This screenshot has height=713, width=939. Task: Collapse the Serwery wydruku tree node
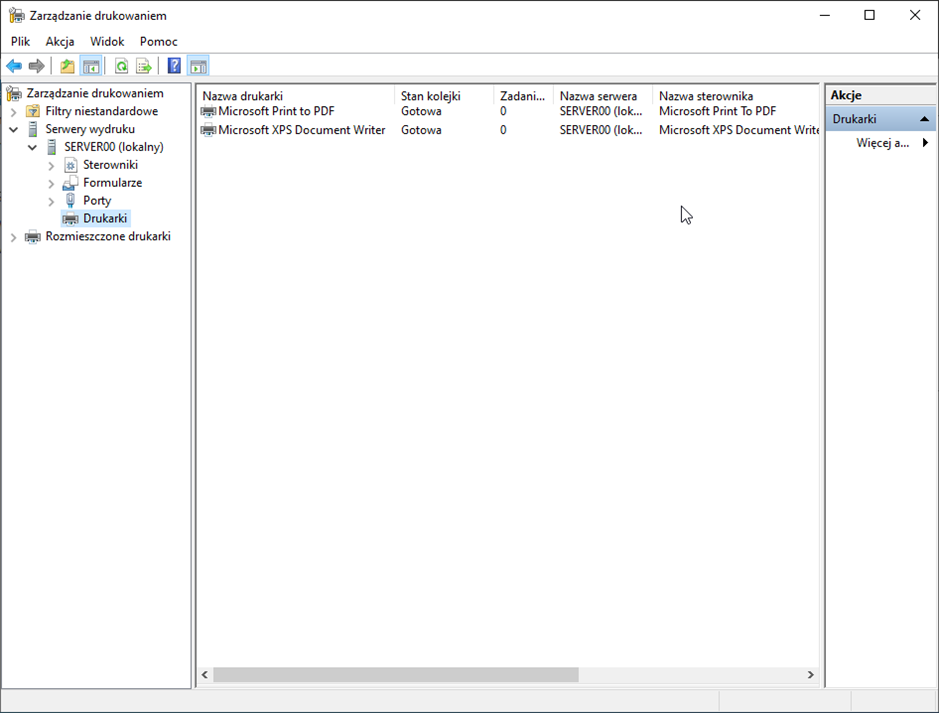point(14,130)
